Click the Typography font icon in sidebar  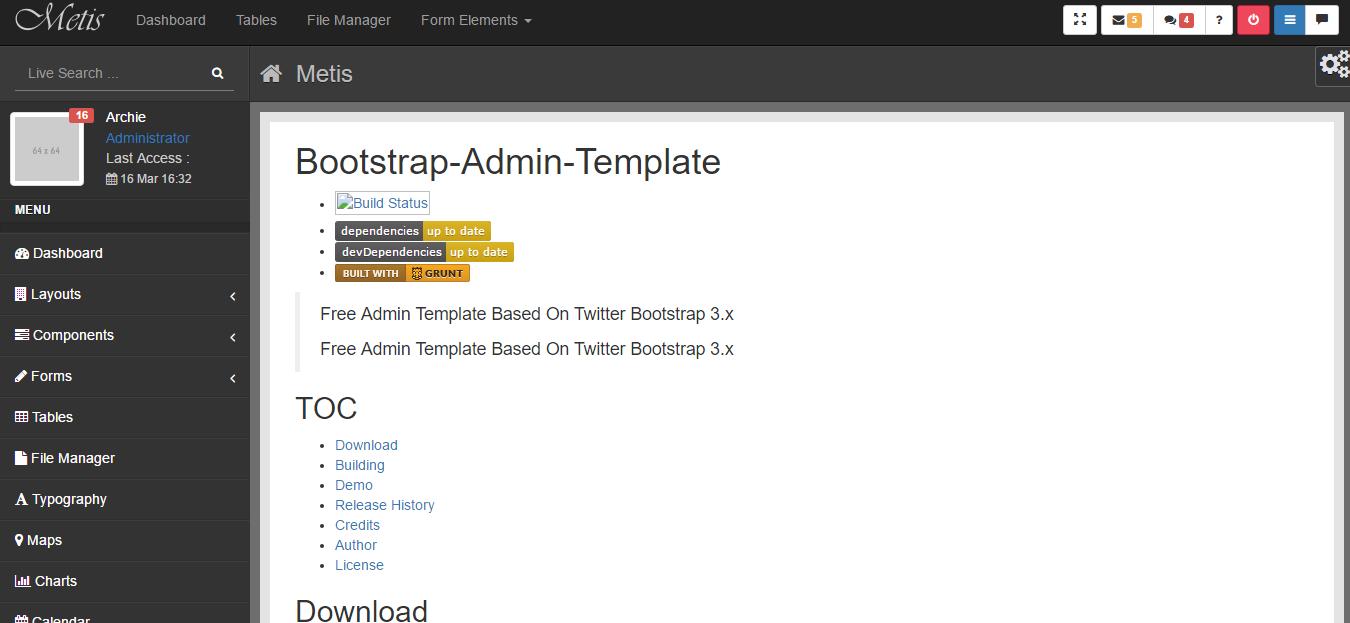click(x=22, y=500)
